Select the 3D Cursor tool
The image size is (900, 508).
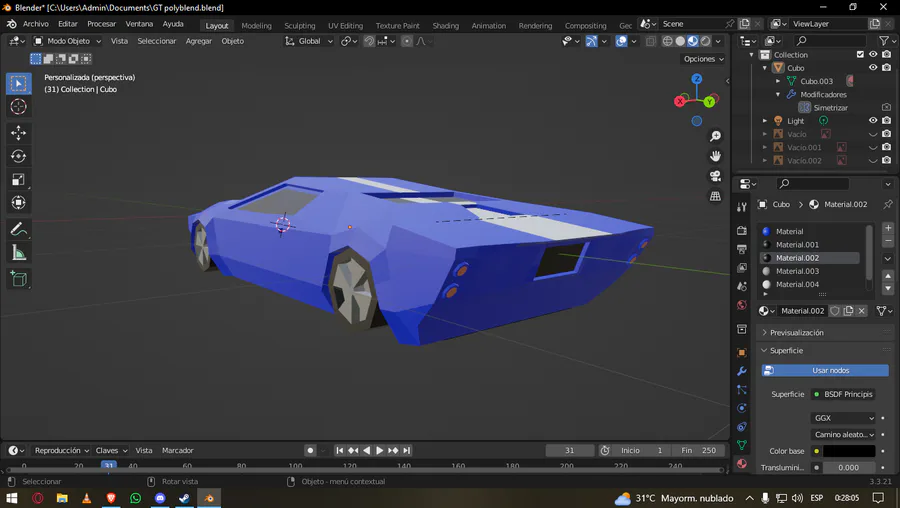[x=18, y=107]
